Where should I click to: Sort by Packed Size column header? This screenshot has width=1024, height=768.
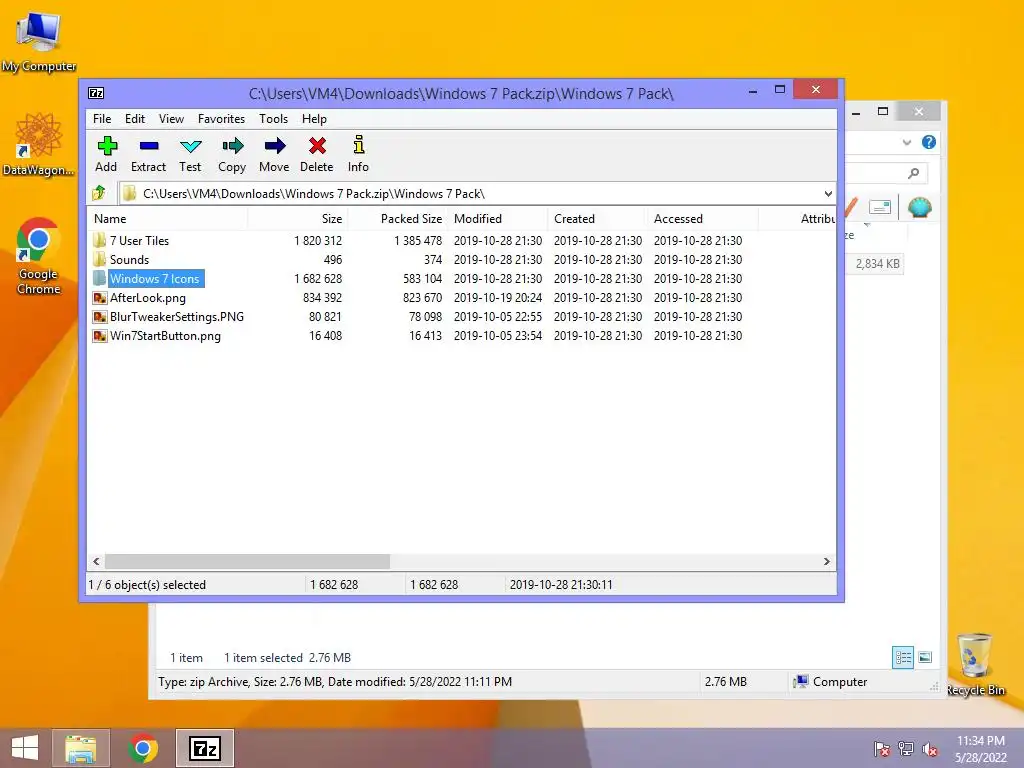pos(398,219)
